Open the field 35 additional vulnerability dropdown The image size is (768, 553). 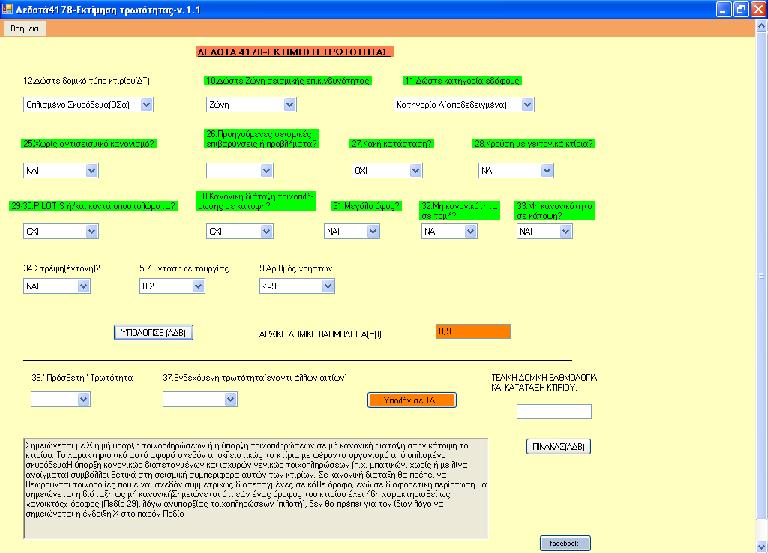[82, 399]
